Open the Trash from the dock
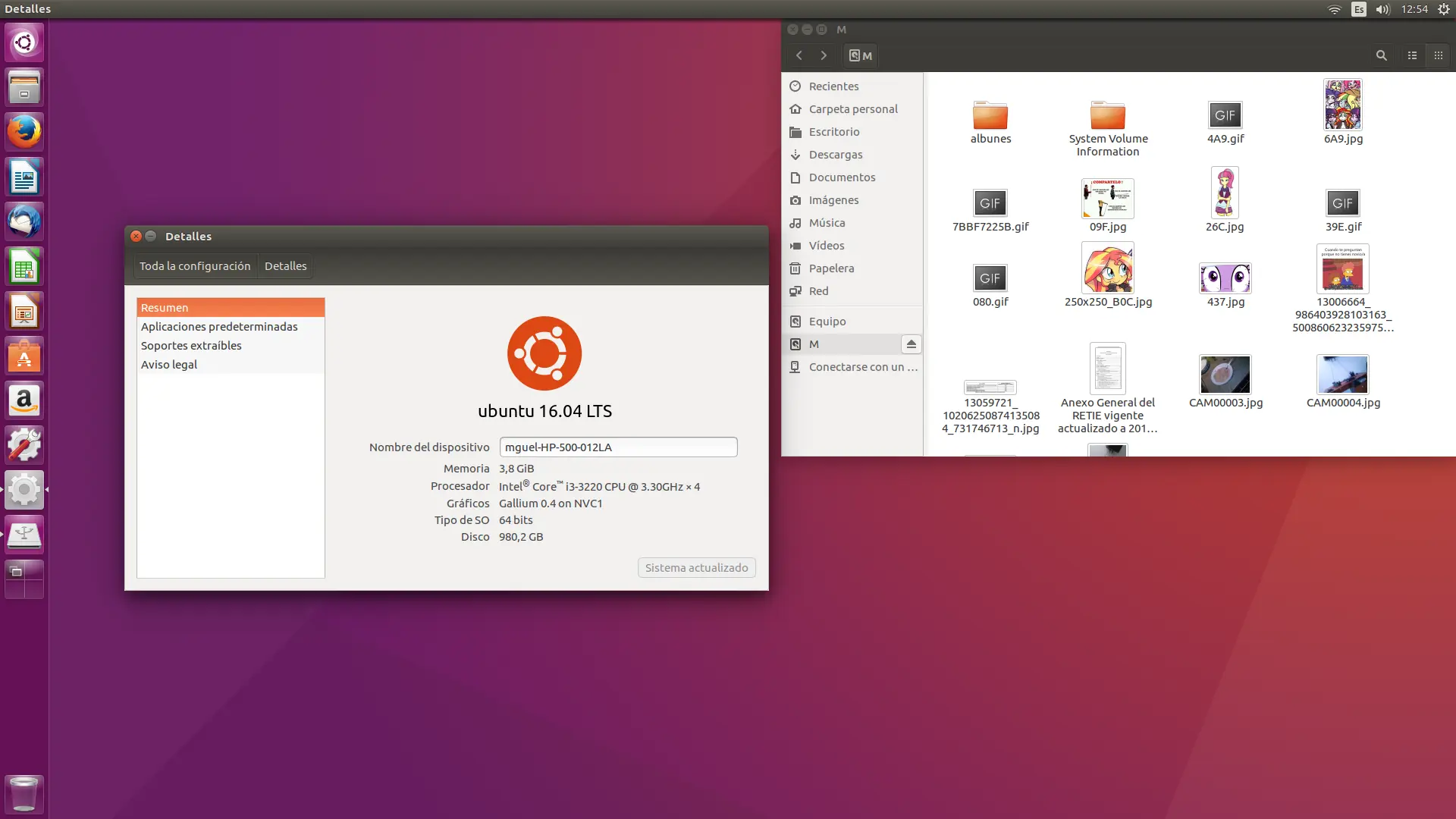This screenshot has height=819, width=1456. (24, 793)
